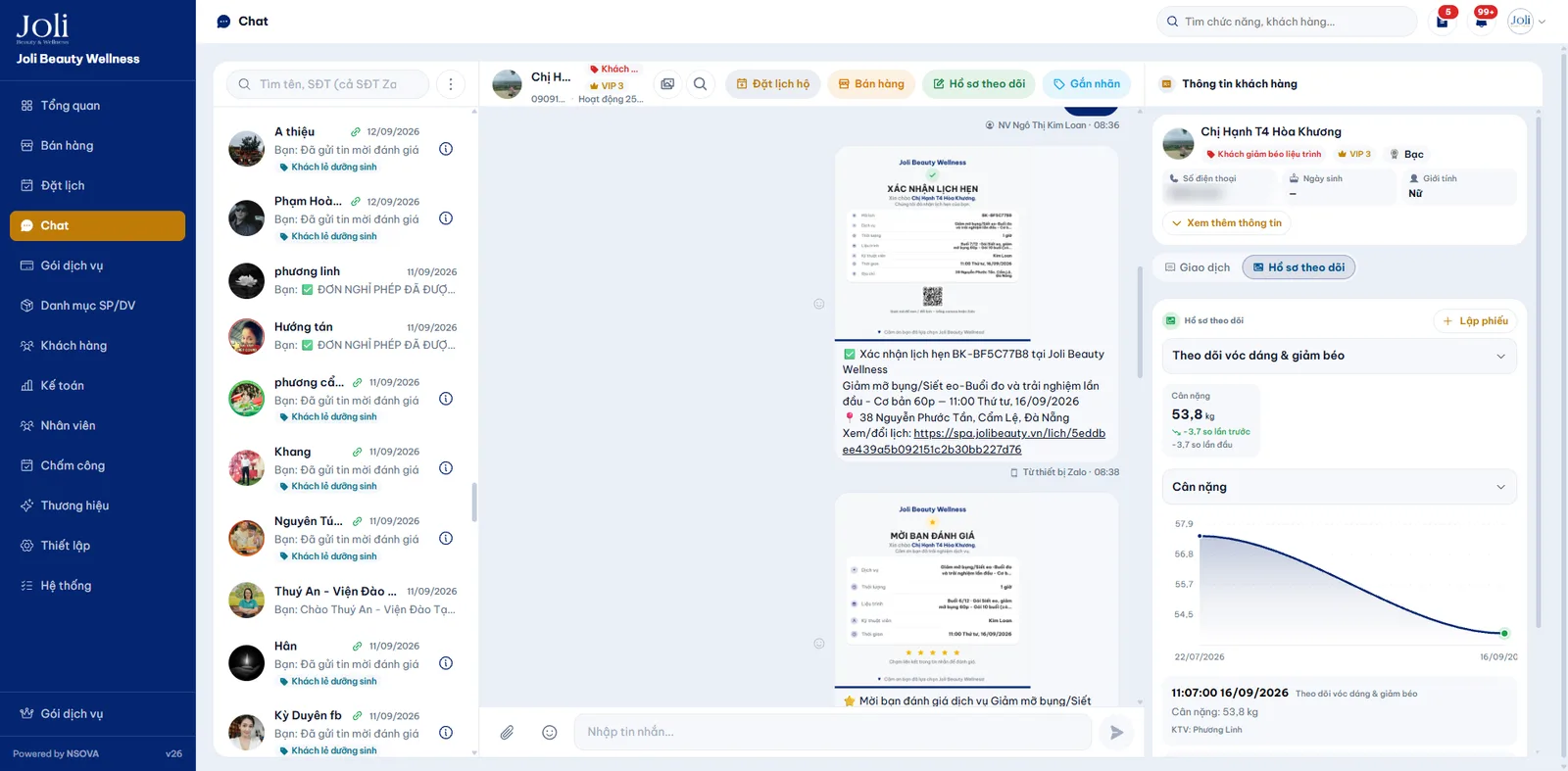Image resolution: width=1568 pixels, height=771 pixels.
Task: Open the image gallery icon in chat header
Action: 667,84
